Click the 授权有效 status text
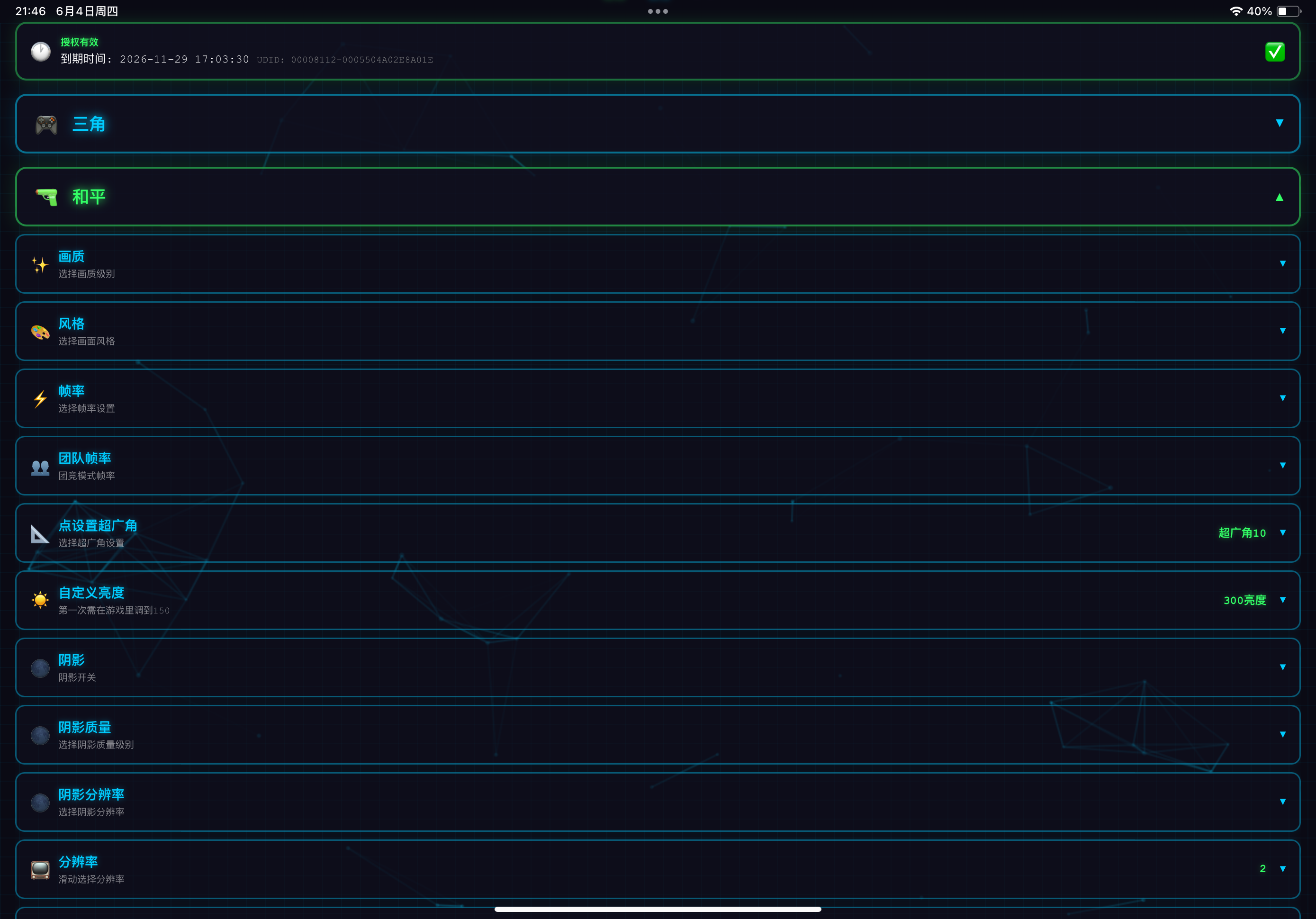The width and height of the screenshot is (1316, 919). click(80, 42)
